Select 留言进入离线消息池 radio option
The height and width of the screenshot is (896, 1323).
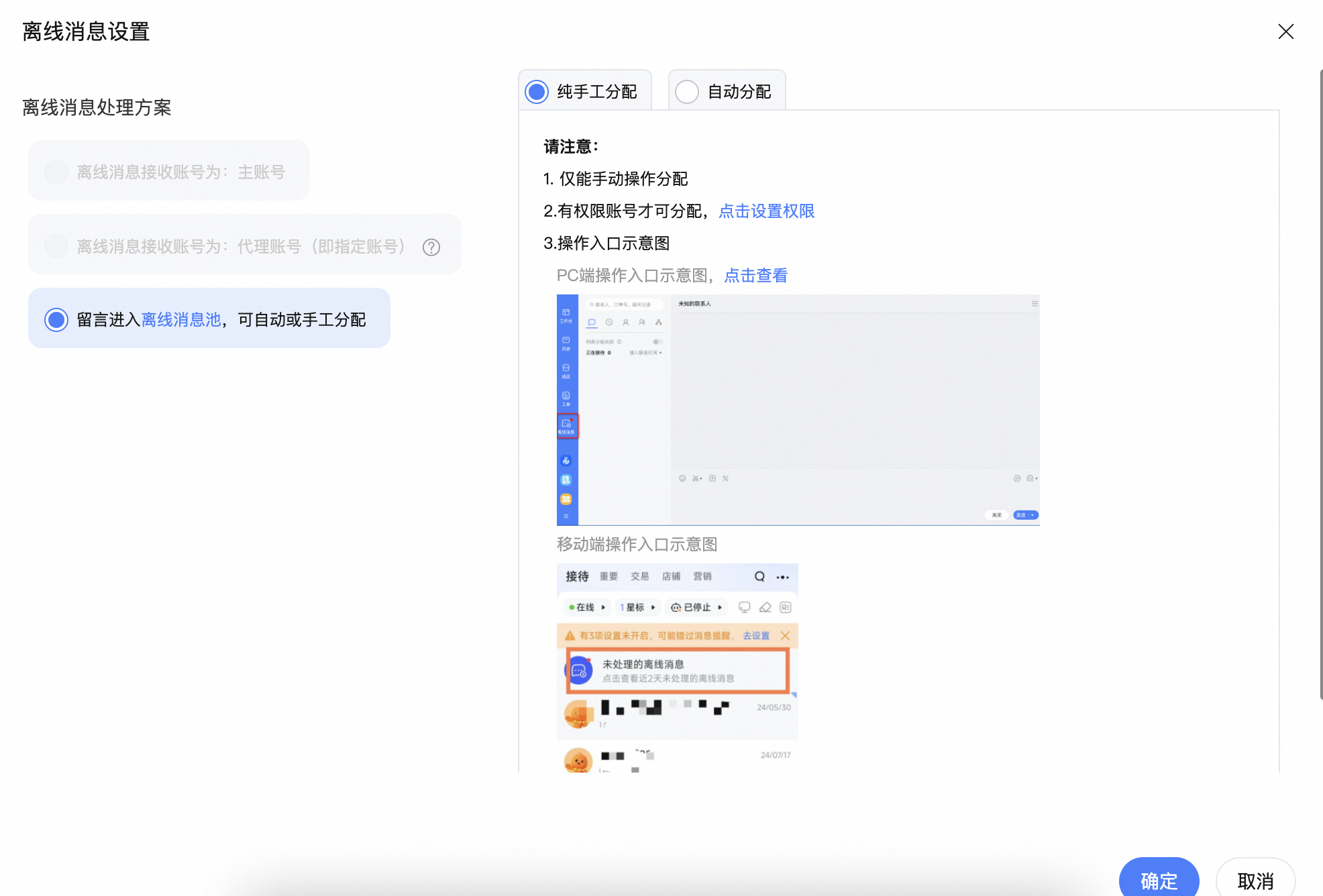click(x=56, y=319)
